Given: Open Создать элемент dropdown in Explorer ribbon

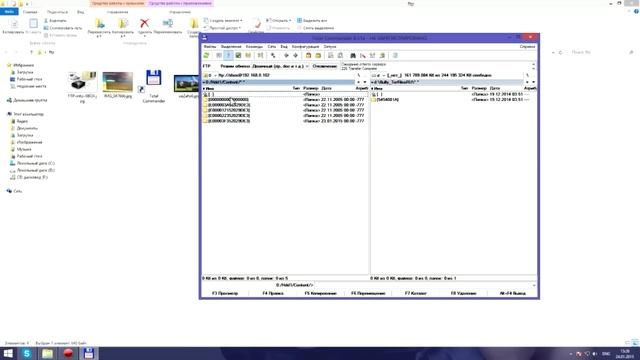Looking at the screenshot, I should pyautogui.click(x=223, y=20).
